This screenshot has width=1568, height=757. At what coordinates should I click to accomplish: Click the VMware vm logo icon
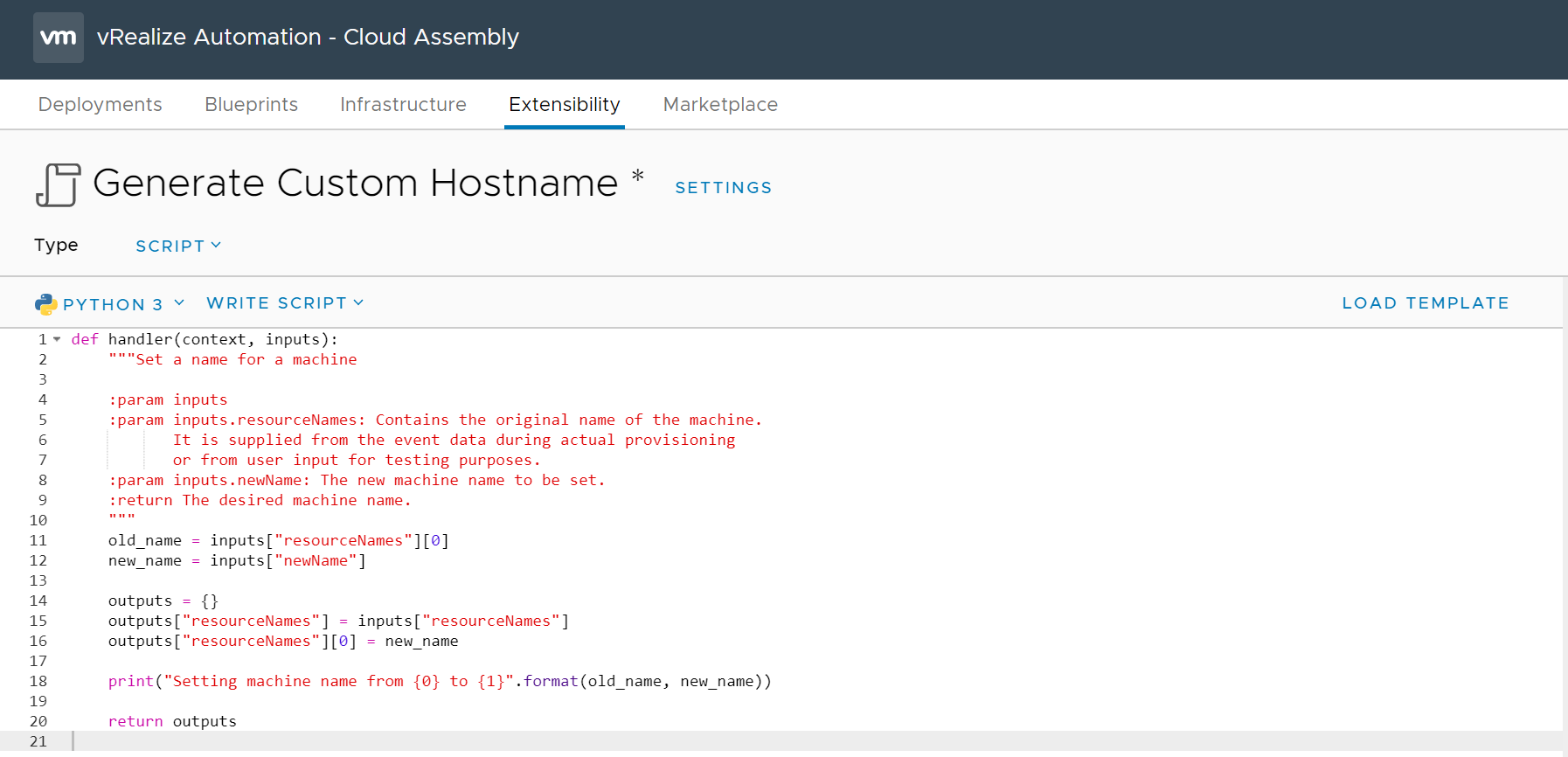coord(59,38)
